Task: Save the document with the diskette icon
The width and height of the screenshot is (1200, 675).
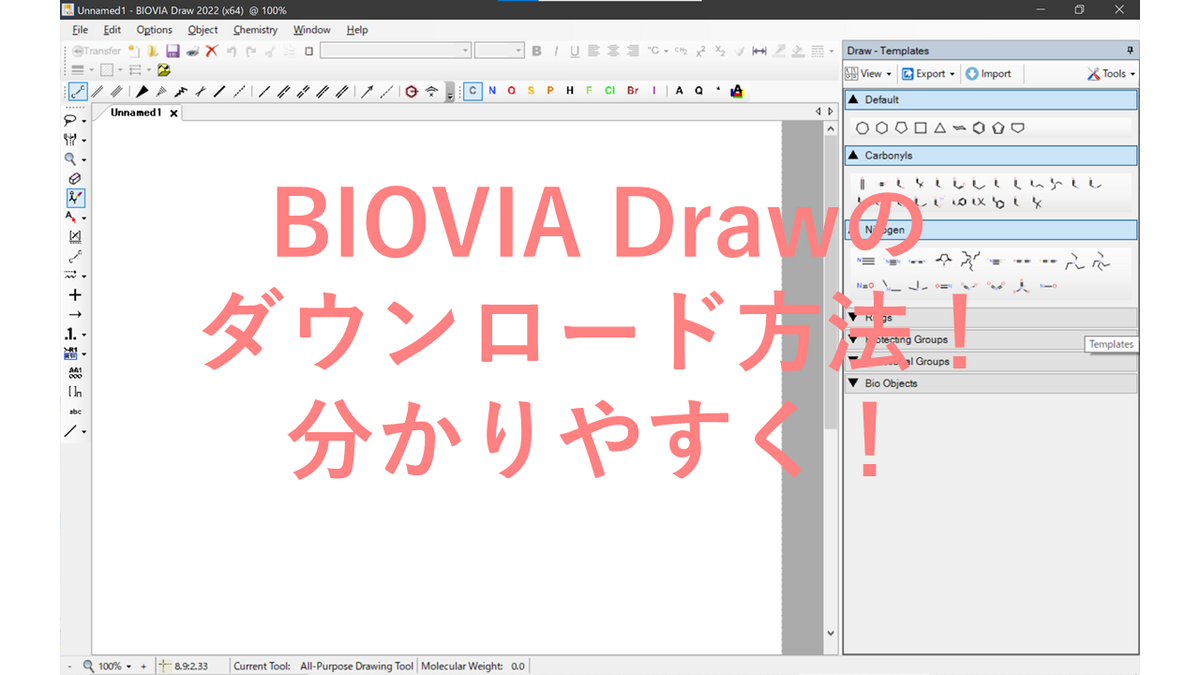Action: point(172,50)
